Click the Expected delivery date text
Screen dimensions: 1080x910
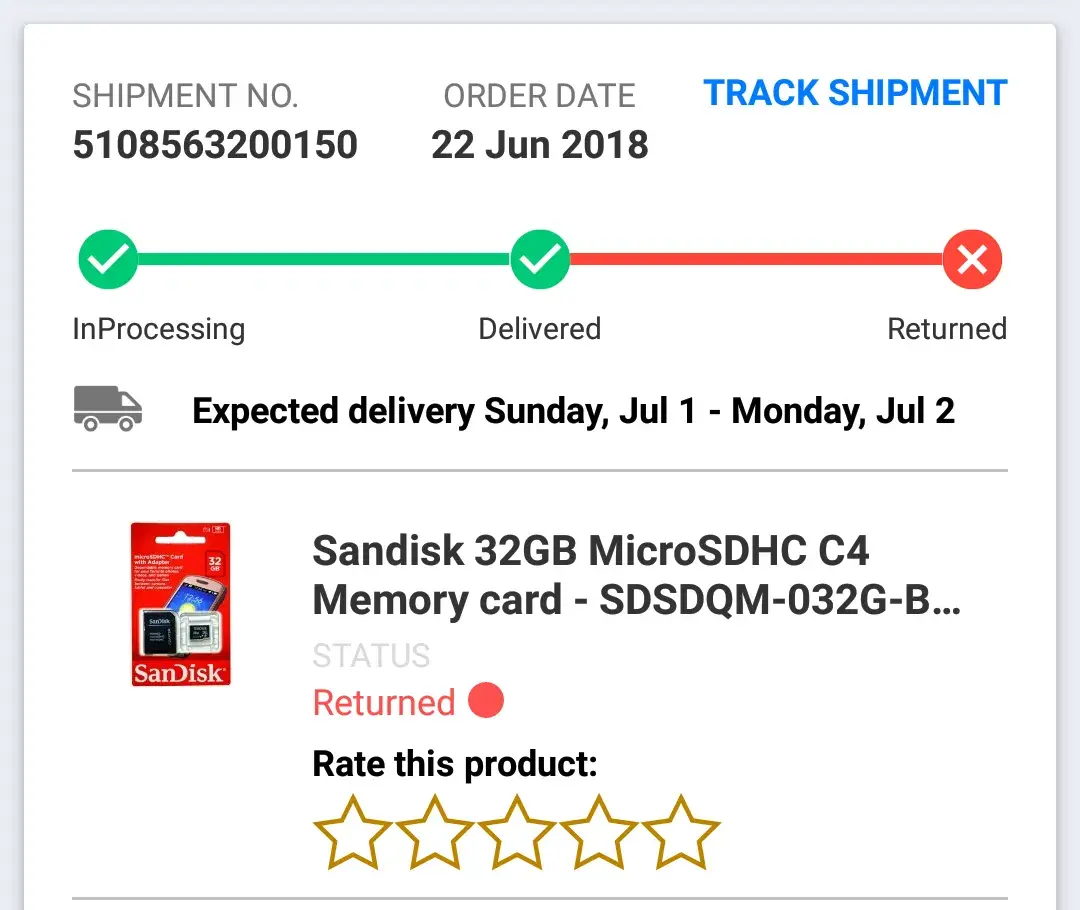click(x=573, y=411)
